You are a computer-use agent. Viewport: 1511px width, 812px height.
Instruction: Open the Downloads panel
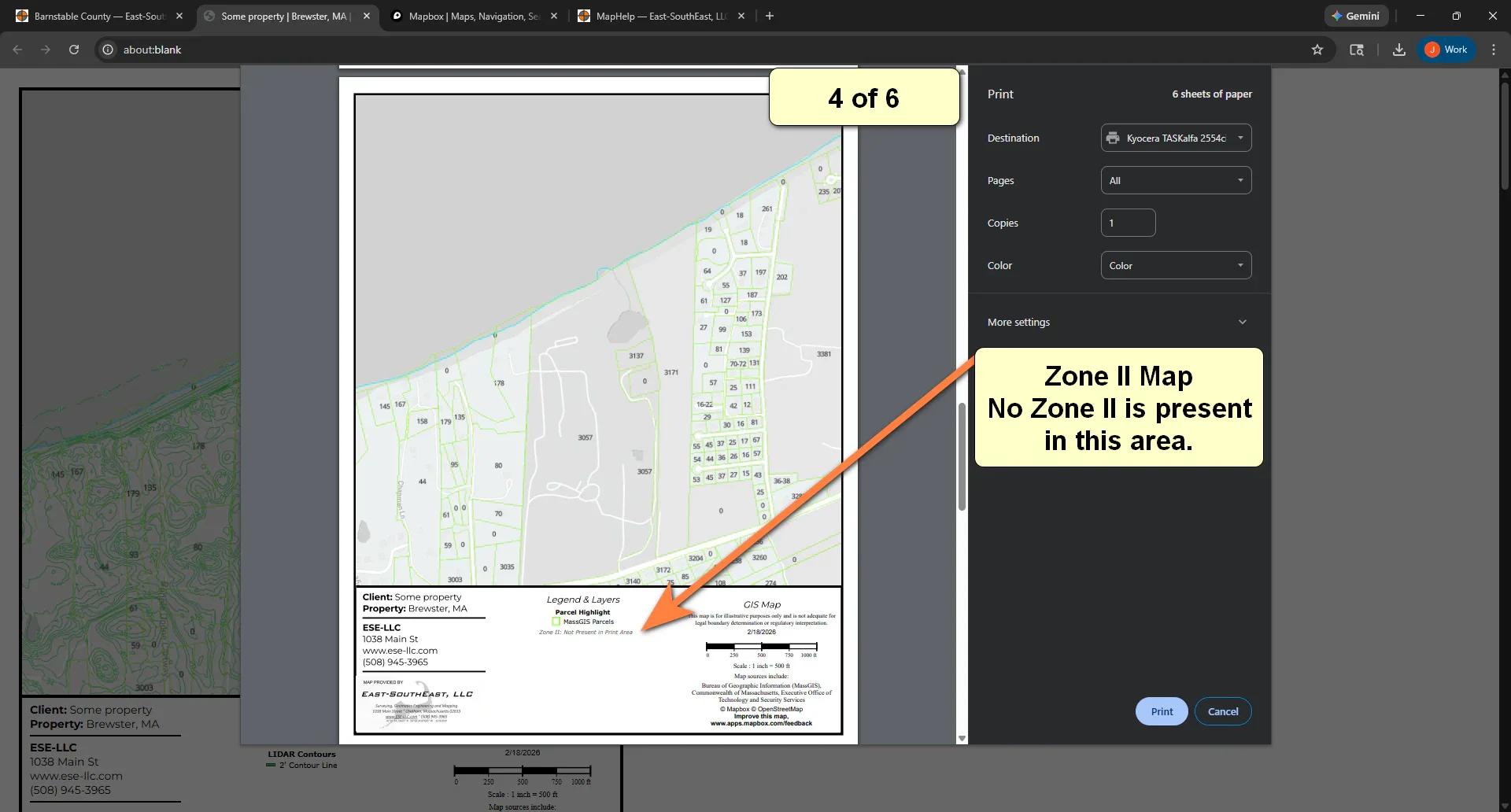click(1398, 49)
